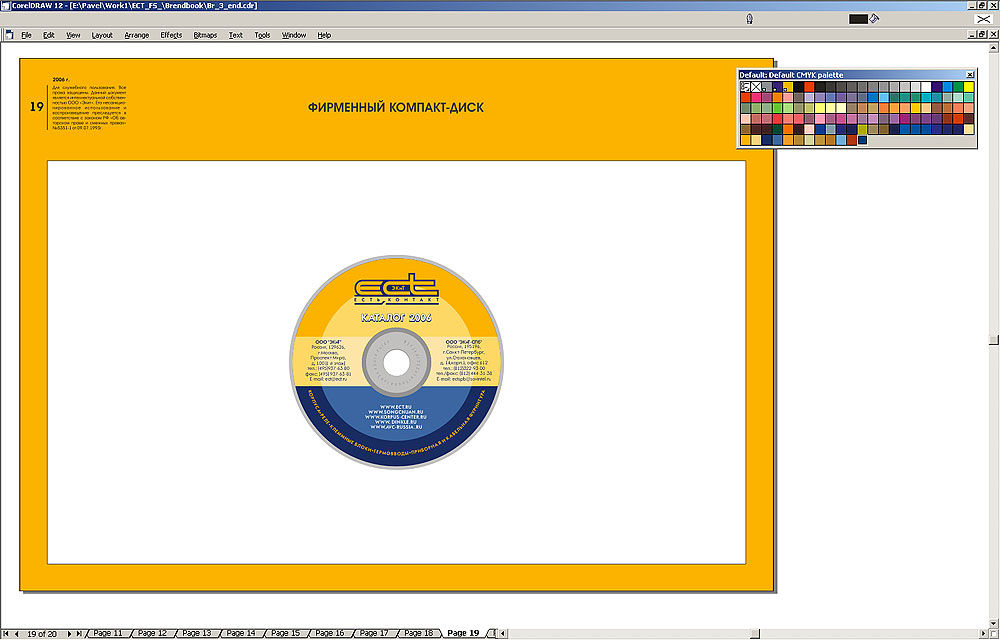The height and width of the screenshot is (640, 1000).
Task: Pick the light sky blue swatch in last row
Action: point(841,140)
